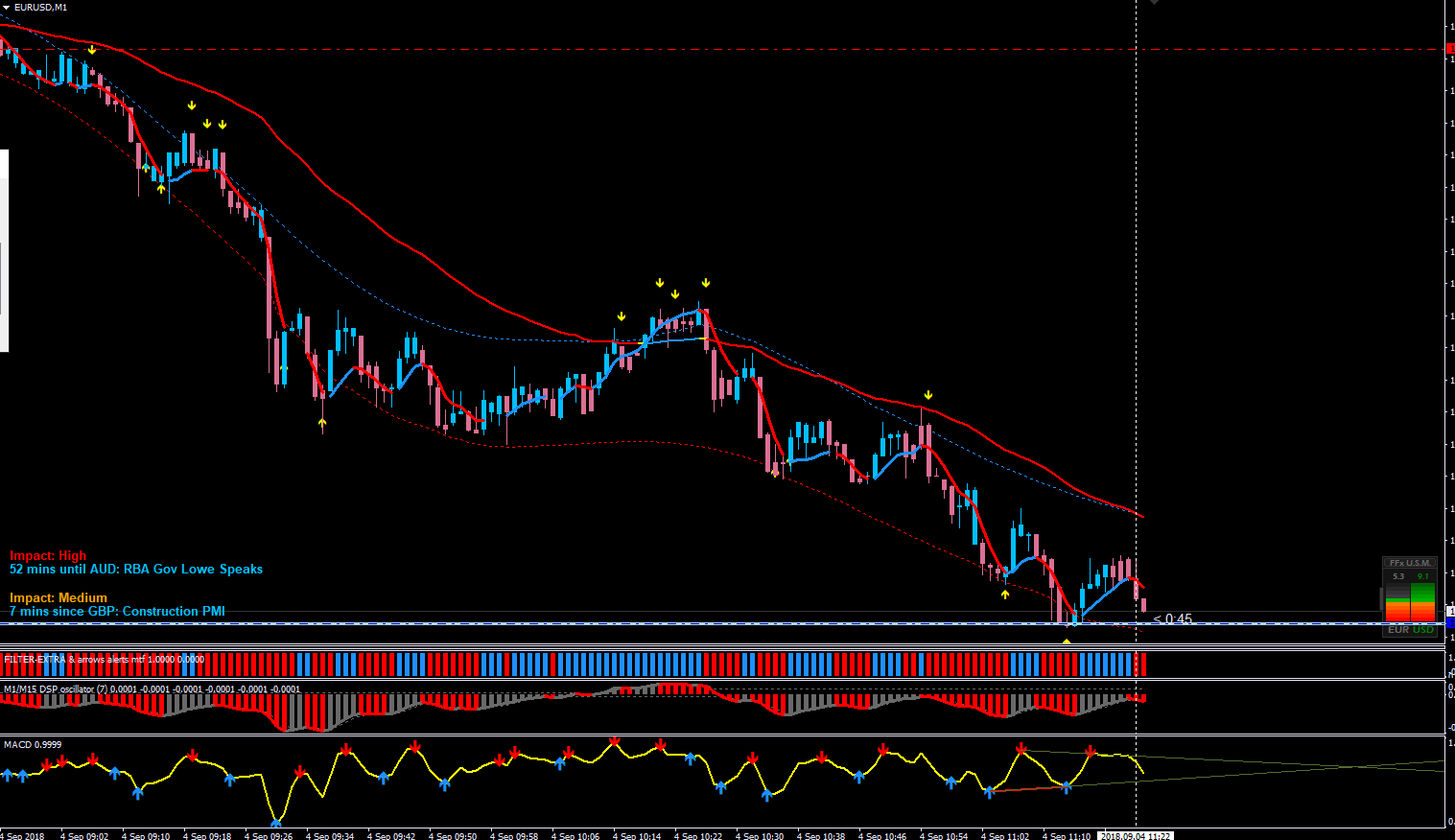Viewport: 1455px width, 840px height.
Task: Click the USD strength value 9.1
Action: coord(1423,576)
